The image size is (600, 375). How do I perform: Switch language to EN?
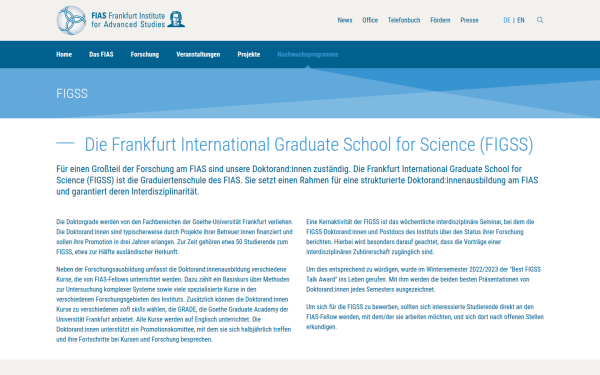click(521, 20)
